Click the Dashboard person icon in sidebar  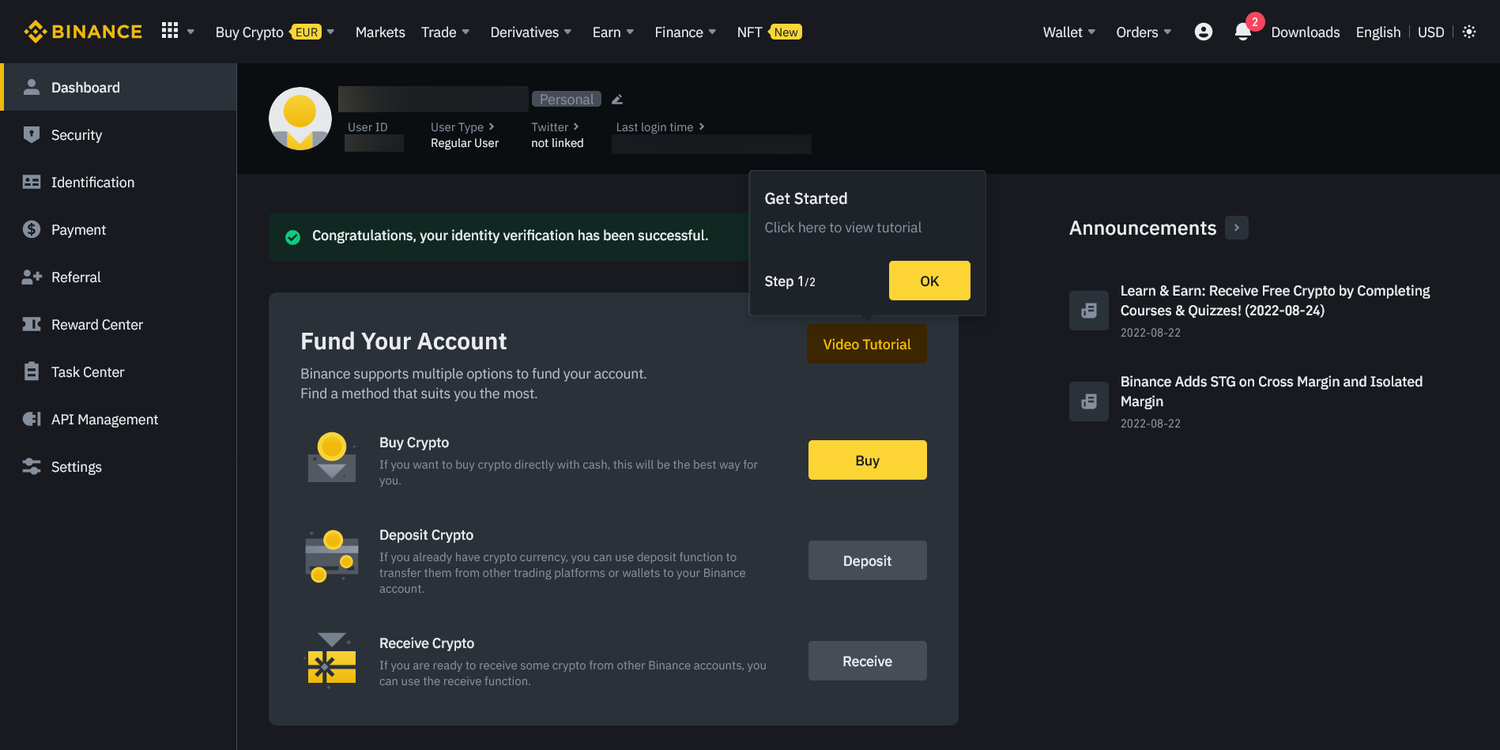[x=32, y=87]
